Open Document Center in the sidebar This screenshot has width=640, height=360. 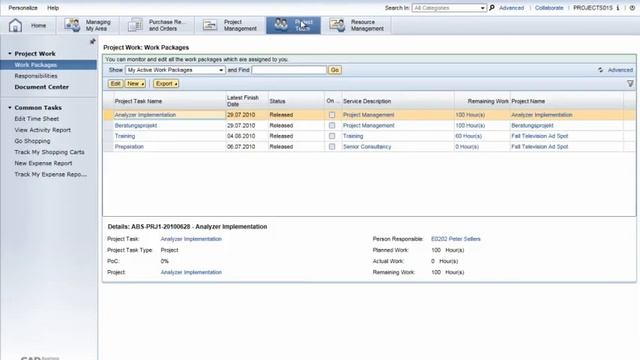(x=42, y=87)
